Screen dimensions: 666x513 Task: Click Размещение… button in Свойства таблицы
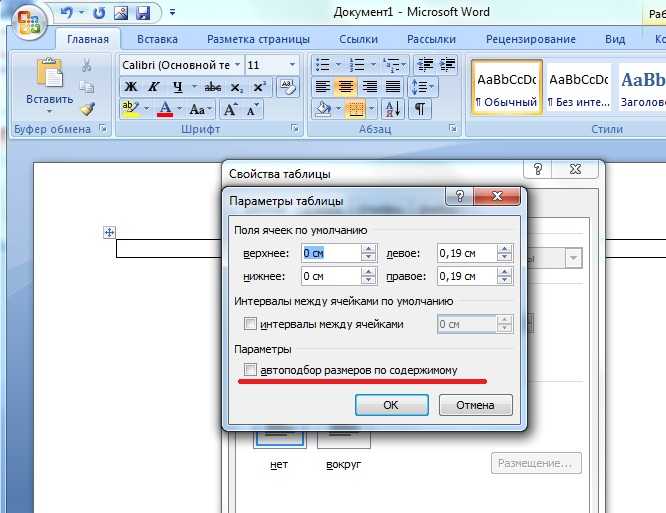click(x=536, y=463)
